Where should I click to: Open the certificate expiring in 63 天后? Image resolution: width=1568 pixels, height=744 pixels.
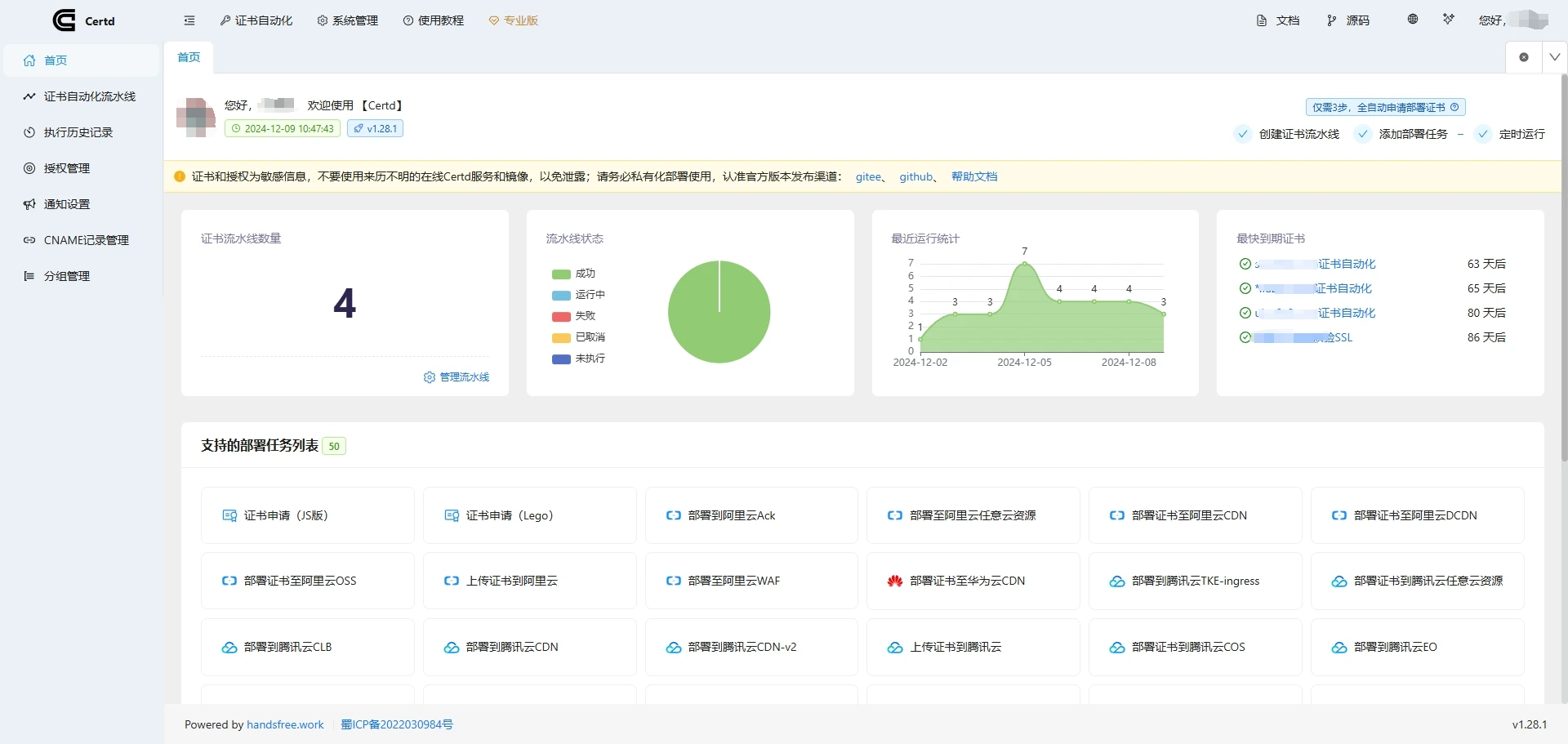(1315, 264)
